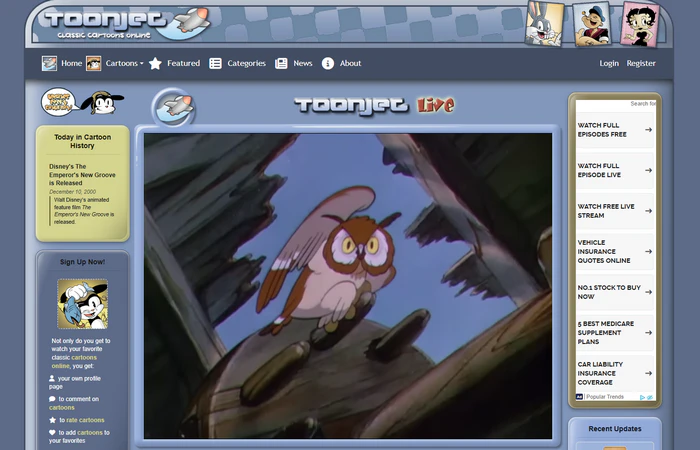Click the Bugs Bunny header picture

544,23
